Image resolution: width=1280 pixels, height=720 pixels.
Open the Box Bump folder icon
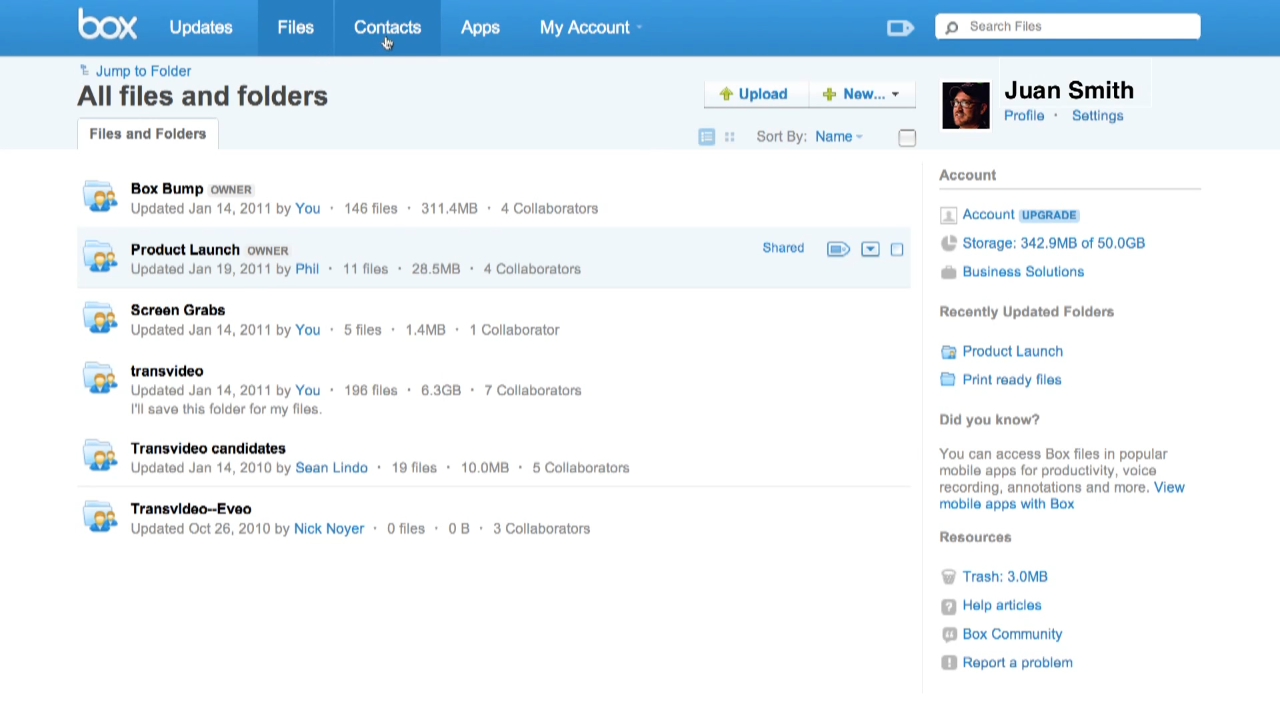click(x=100, y=197)
